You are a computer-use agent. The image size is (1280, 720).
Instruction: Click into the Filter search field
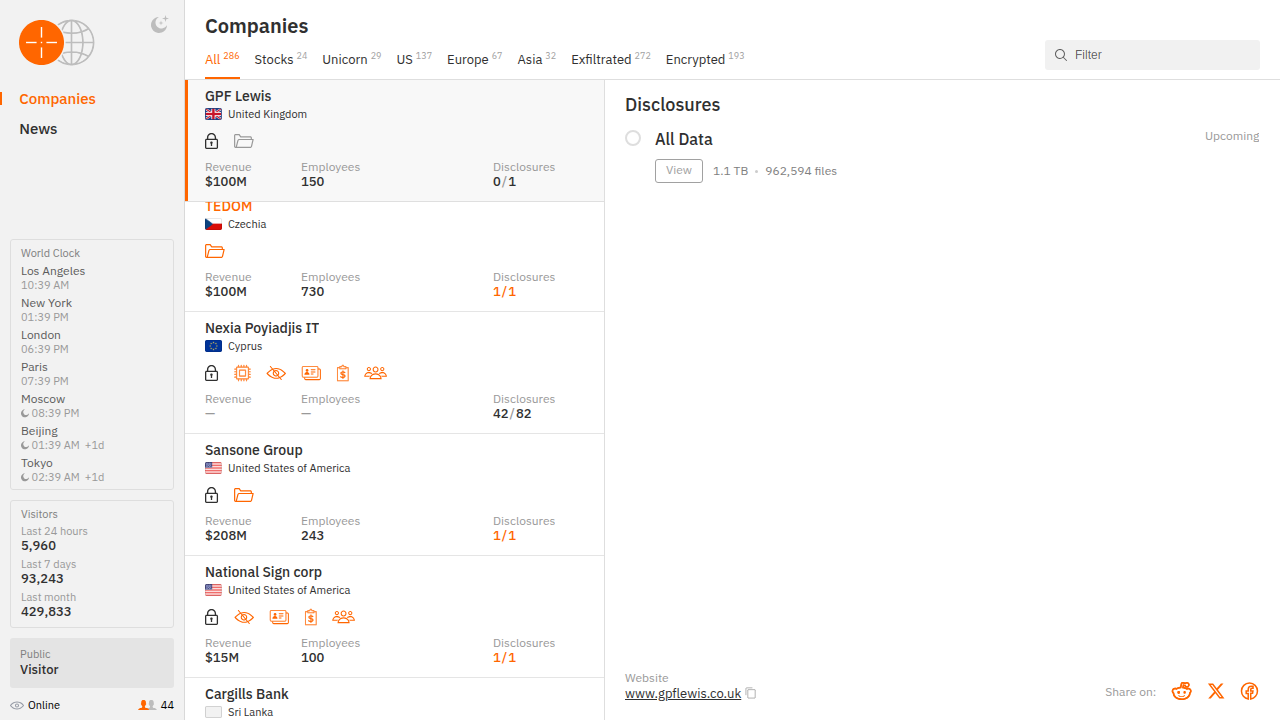pos(1152,55)
